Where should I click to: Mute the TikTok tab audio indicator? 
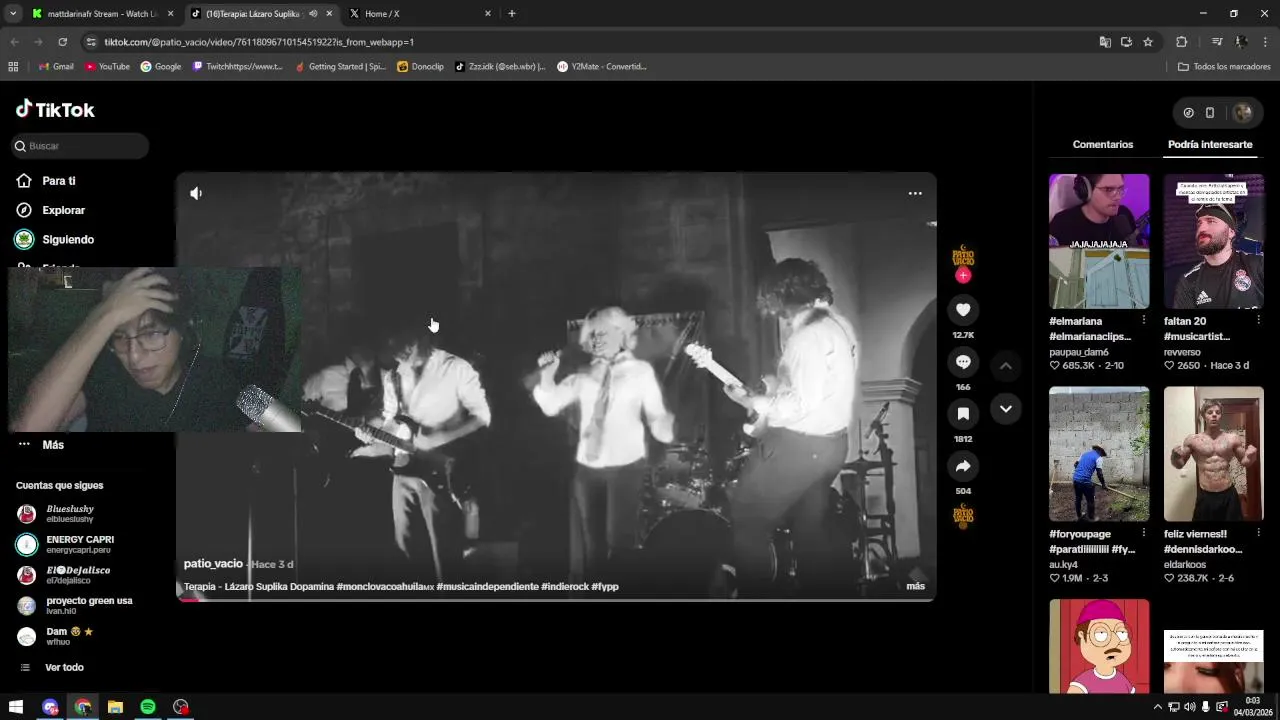(x=313, y=14)
